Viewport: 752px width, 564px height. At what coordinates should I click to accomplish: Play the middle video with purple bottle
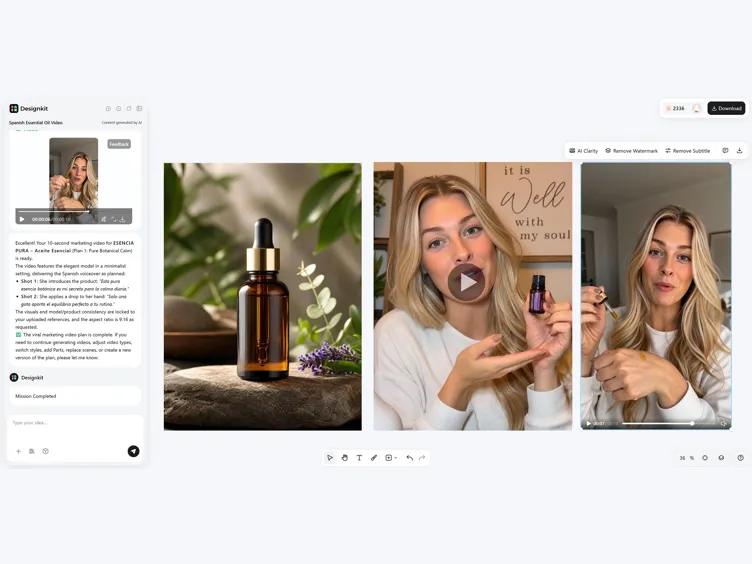point(466,282)
